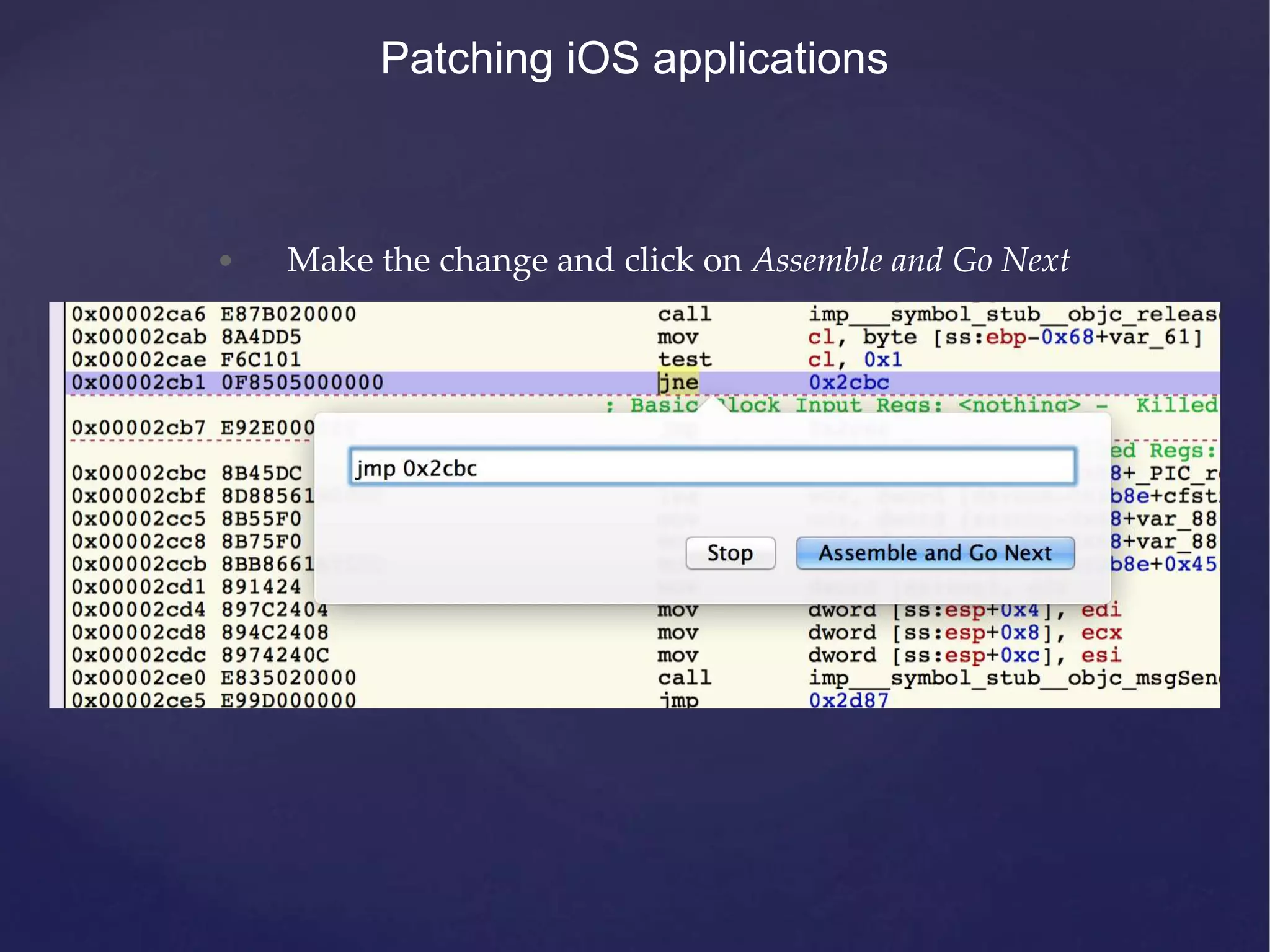Click the edi operand on 0x2cd4 row
1270x952 pixels.
1101,610
